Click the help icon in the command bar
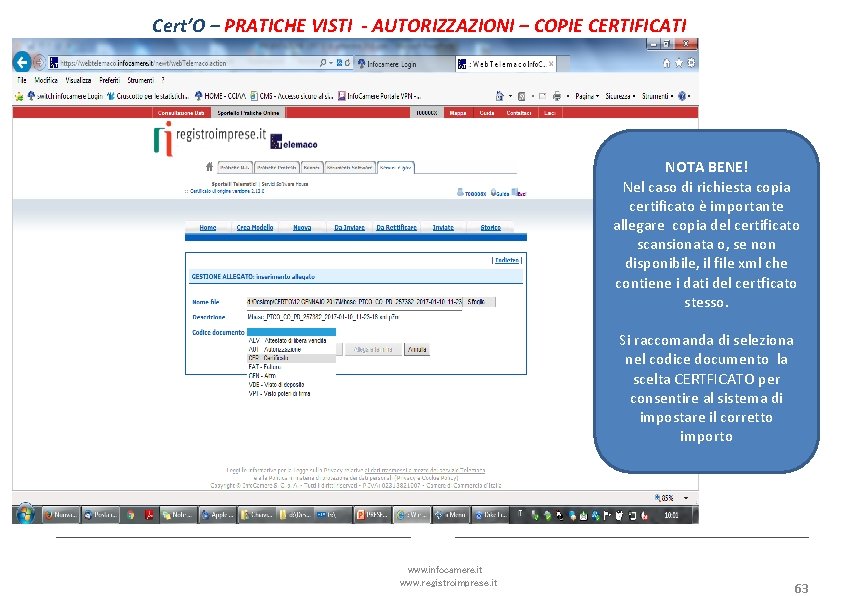This screenshot has height=596, width=842. (682, 96)
